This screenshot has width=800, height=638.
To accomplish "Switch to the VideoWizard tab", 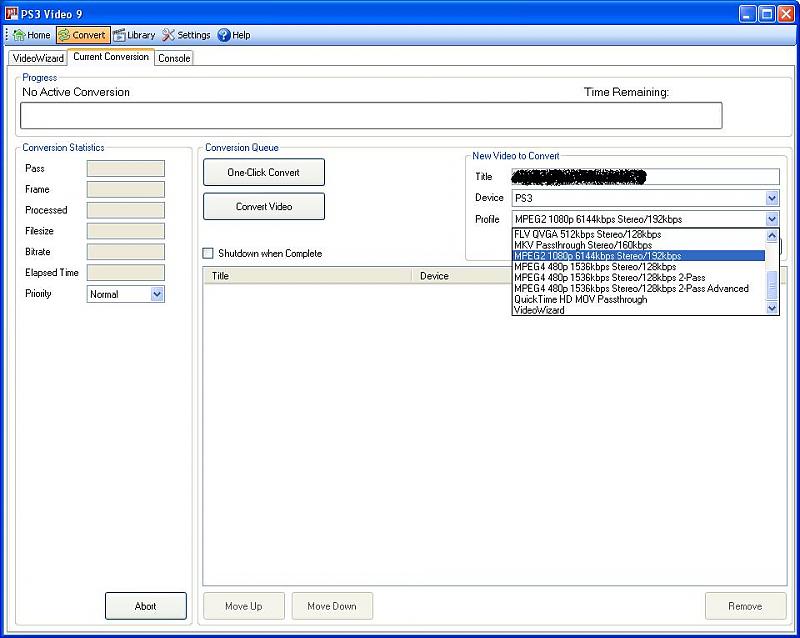I will [x=38, y=58].
